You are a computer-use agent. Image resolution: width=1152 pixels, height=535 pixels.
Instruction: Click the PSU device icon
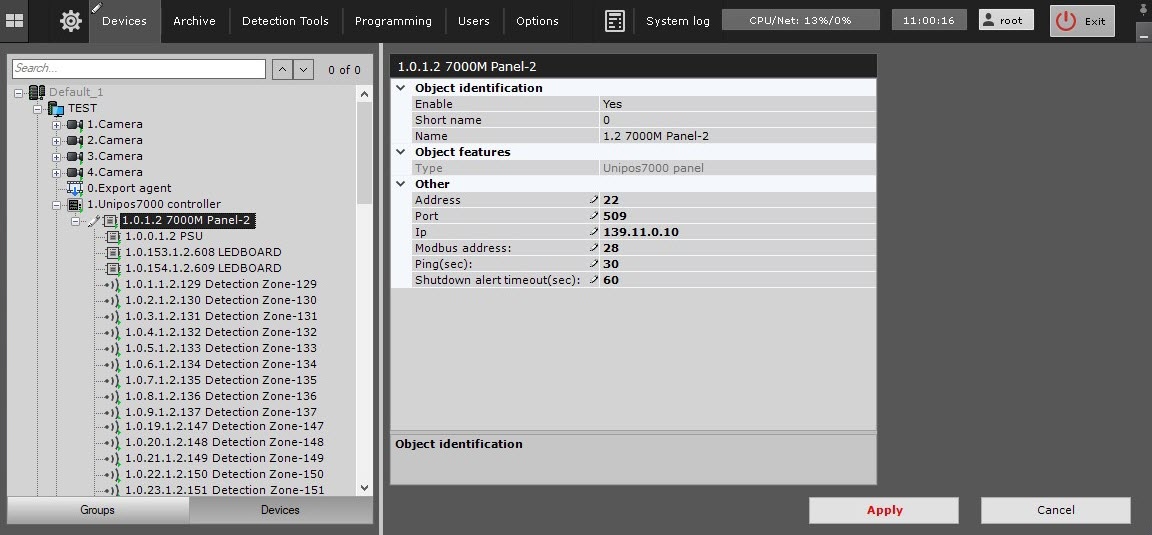(112, 236)
